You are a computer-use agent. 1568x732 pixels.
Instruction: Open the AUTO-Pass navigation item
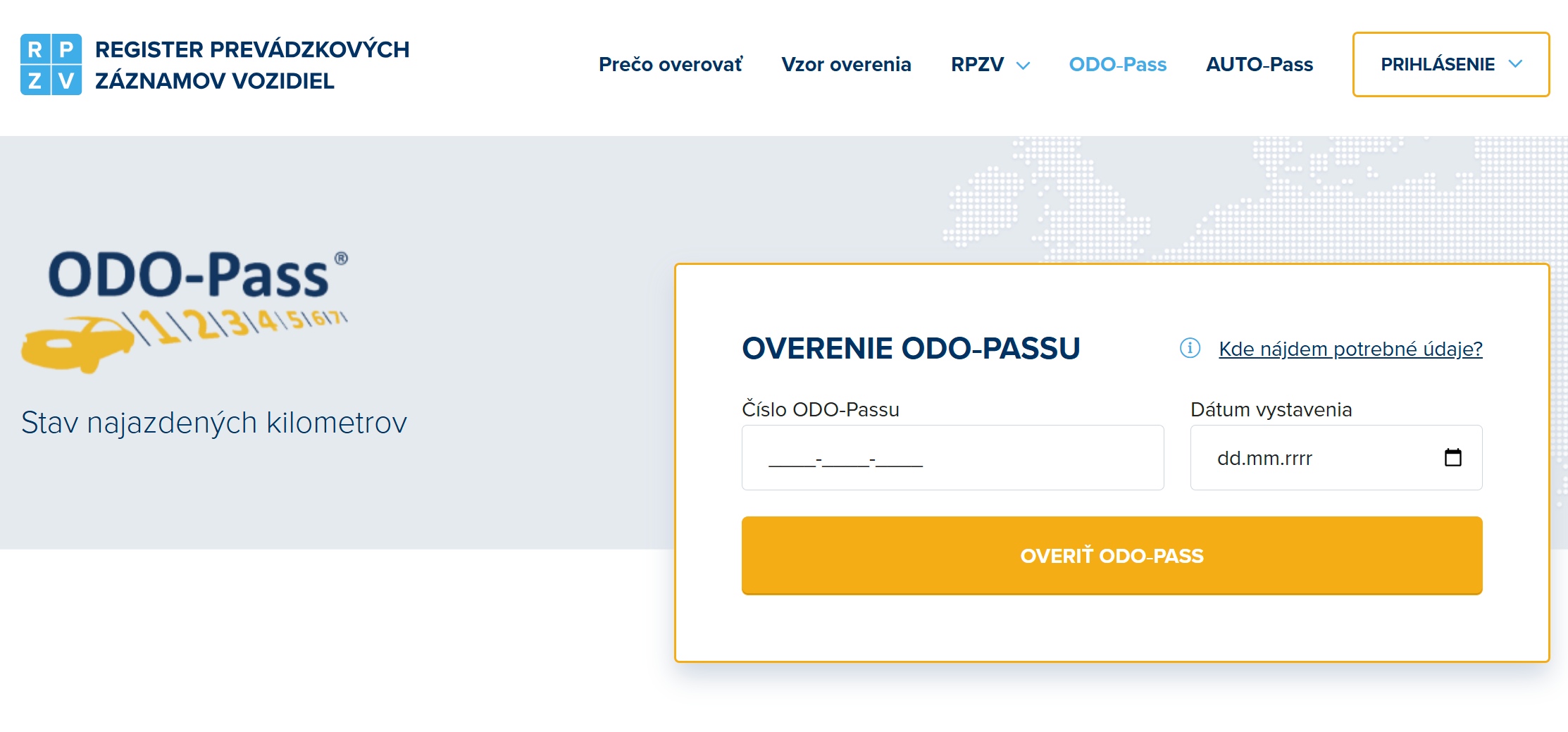[1259, 64]
